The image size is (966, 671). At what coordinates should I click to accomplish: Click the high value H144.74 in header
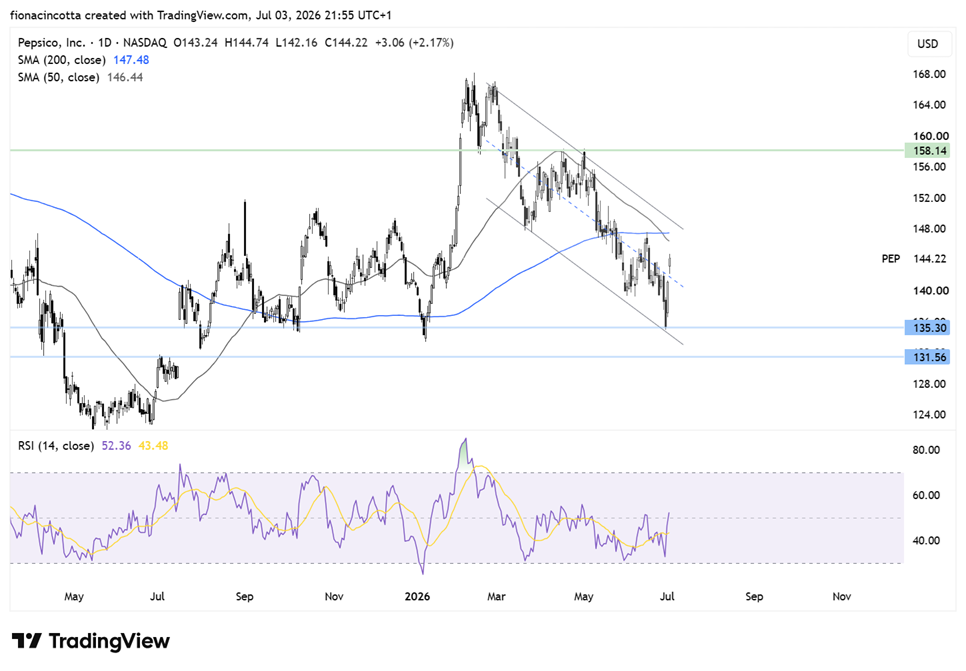point(246,43)
